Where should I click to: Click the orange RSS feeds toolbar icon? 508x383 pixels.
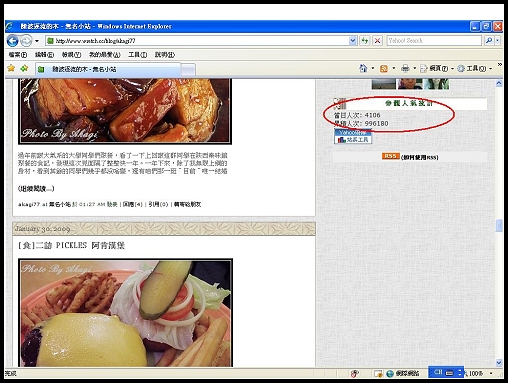click(x=384, y=68)
